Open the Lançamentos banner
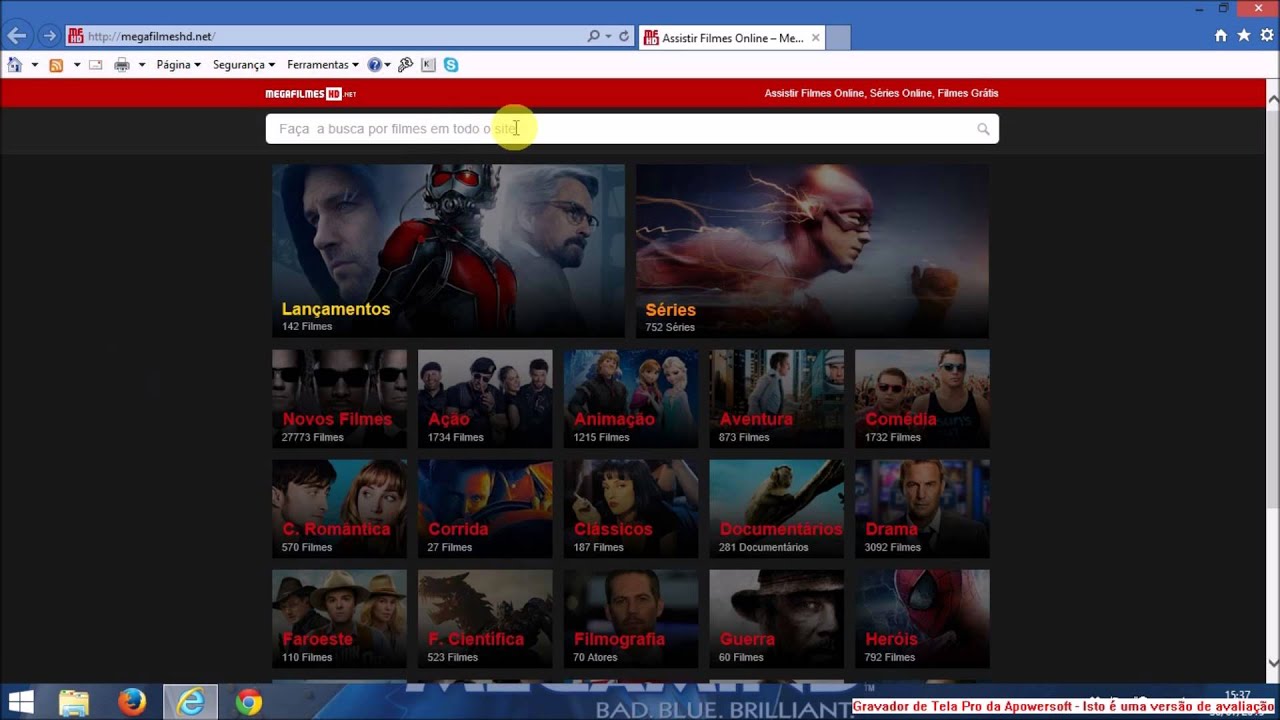 (x=448, y=251)
